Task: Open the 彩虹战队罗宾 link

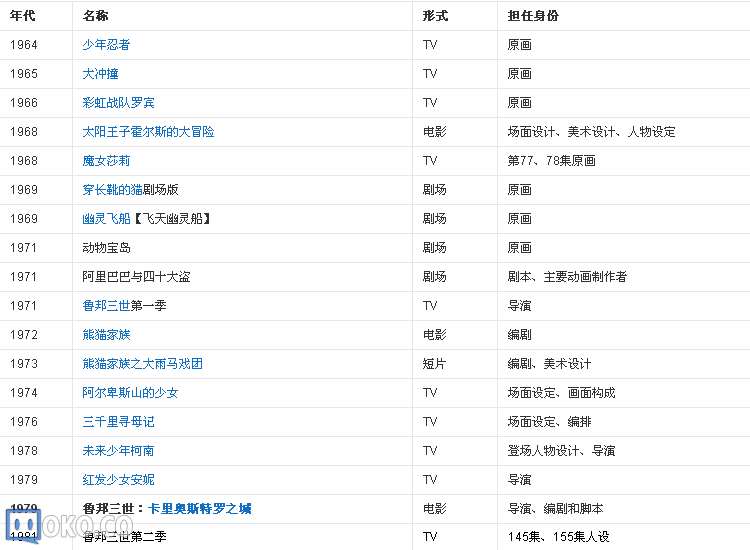Action: point(119,103)
